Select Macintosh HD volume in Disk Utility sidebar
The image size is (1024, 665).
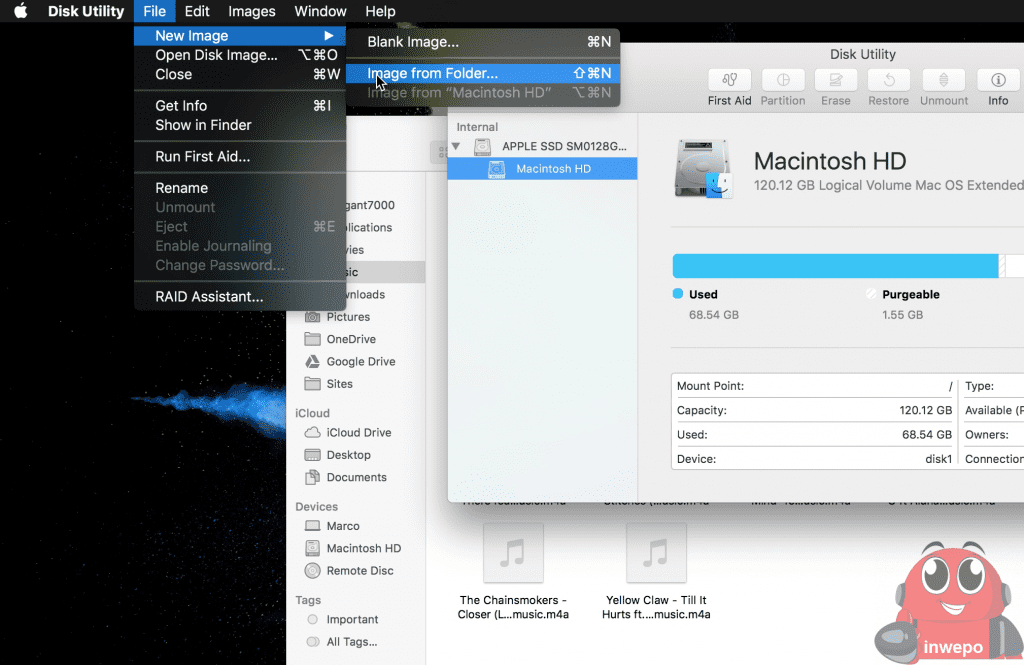(542, 169)
